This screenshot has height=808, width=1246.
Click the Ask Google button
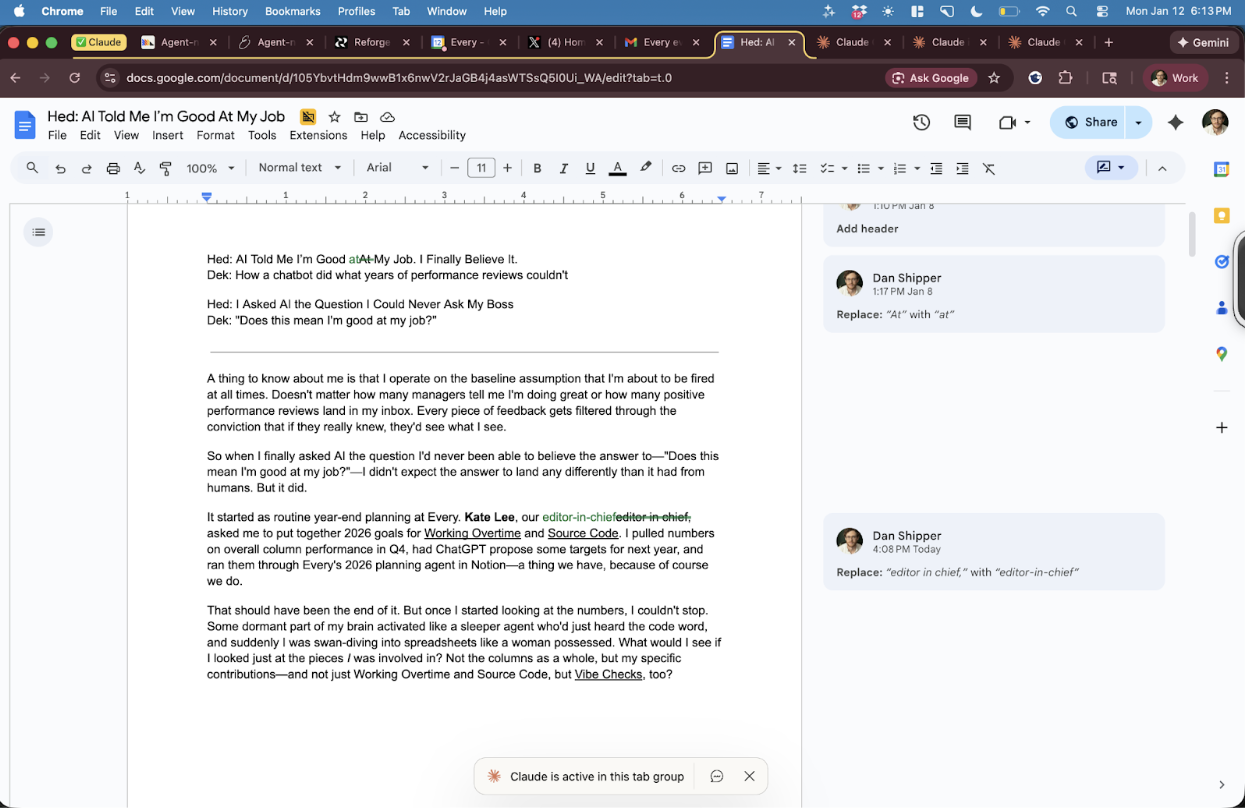tap(930, 77)
